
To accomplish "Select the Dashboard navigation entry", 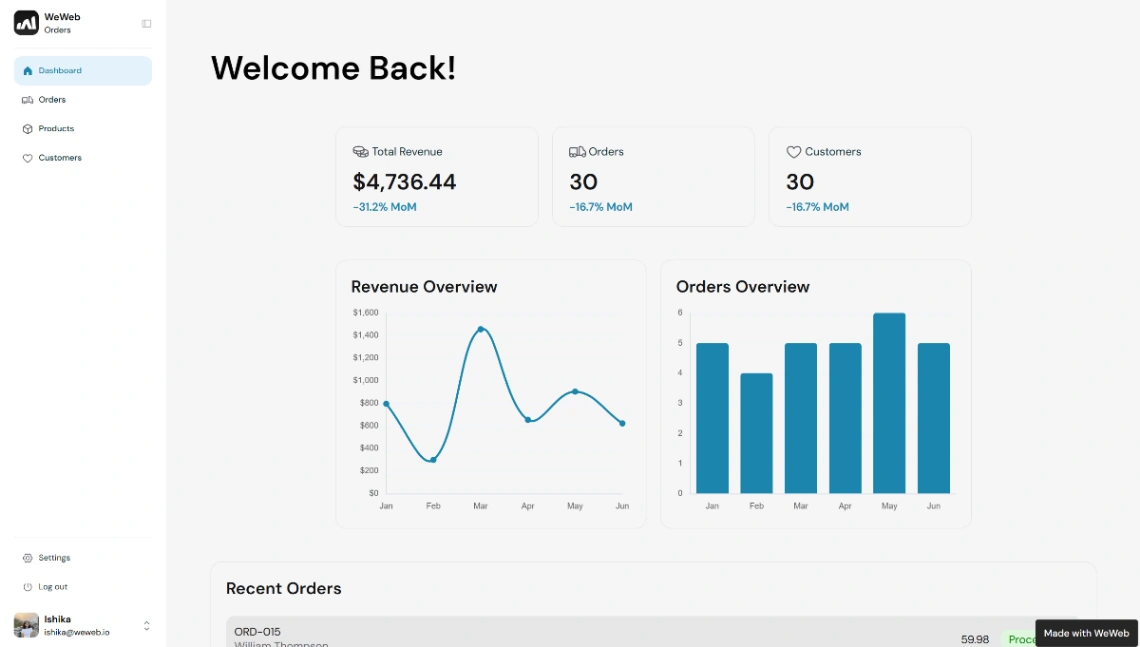I will (x=60, y=70).
